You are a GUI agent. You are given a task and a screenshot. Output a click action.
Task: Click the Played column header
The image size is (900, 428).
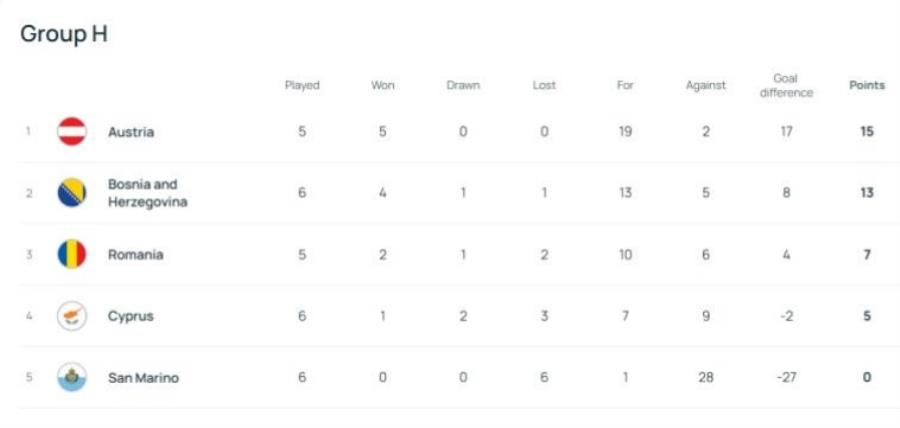[x=302, y=85]
